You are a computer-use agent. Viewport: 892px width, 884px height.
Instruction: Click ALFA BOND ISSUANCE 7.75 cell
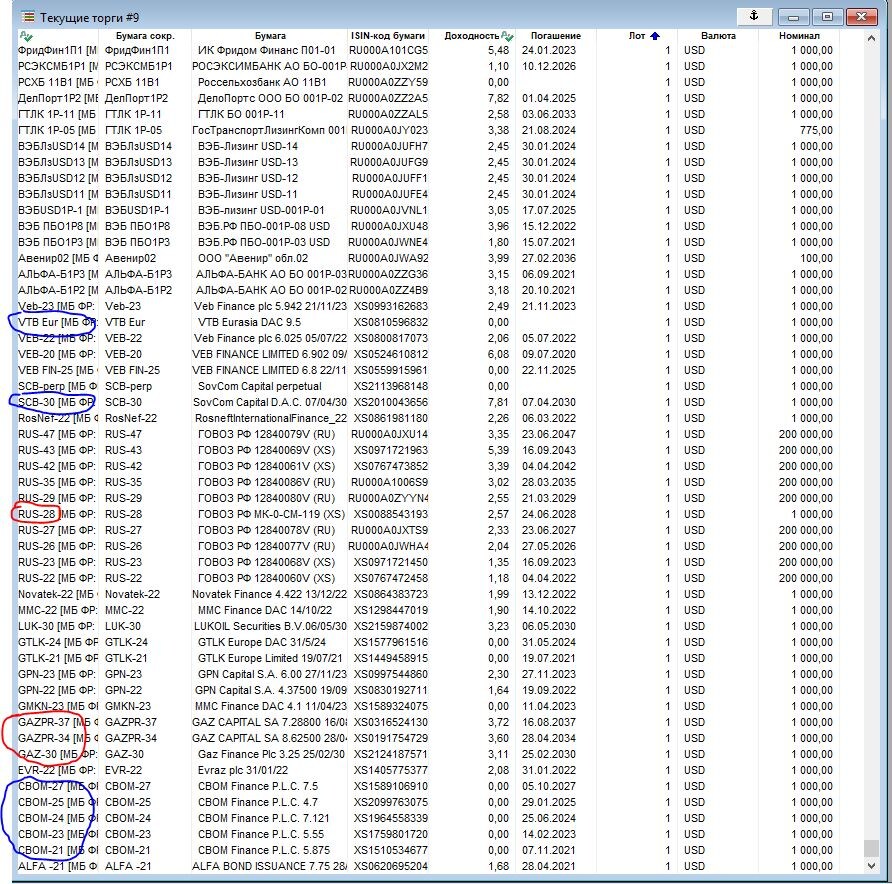click(x=270, y=866)
